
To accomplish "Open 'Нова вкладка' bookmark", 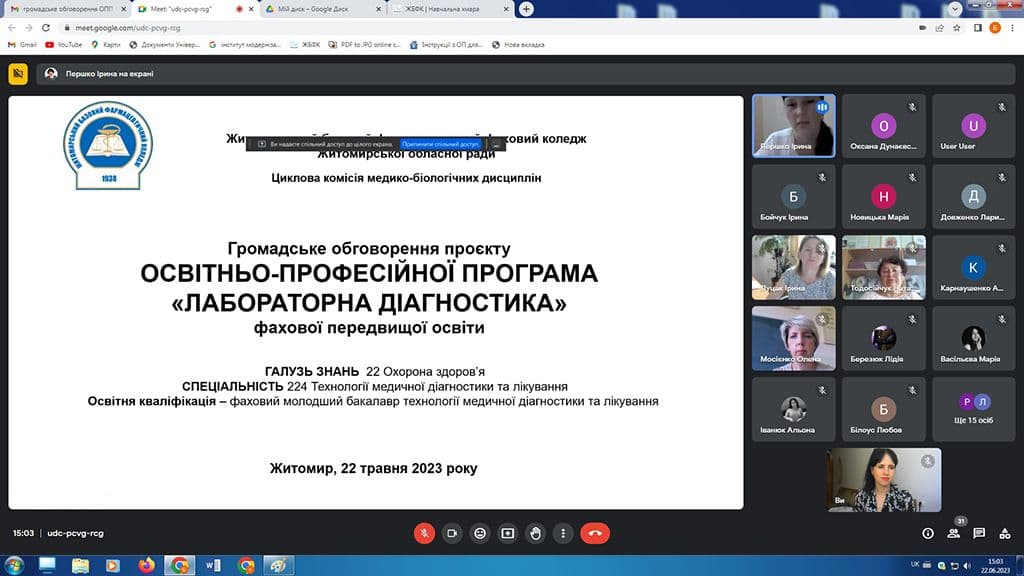I will (x=519, y=45).
